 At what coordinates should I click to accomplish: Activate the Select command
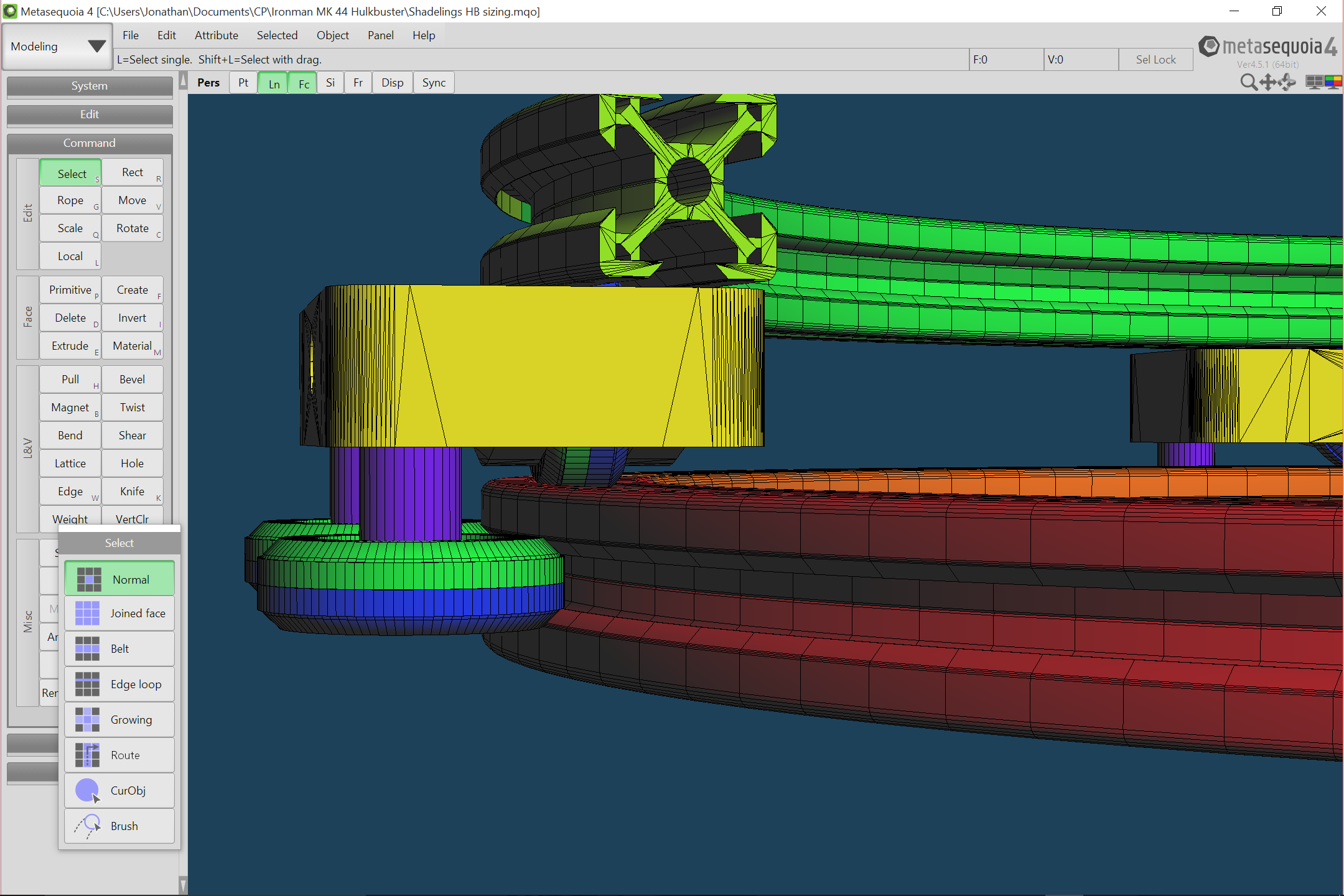point(70,173)
